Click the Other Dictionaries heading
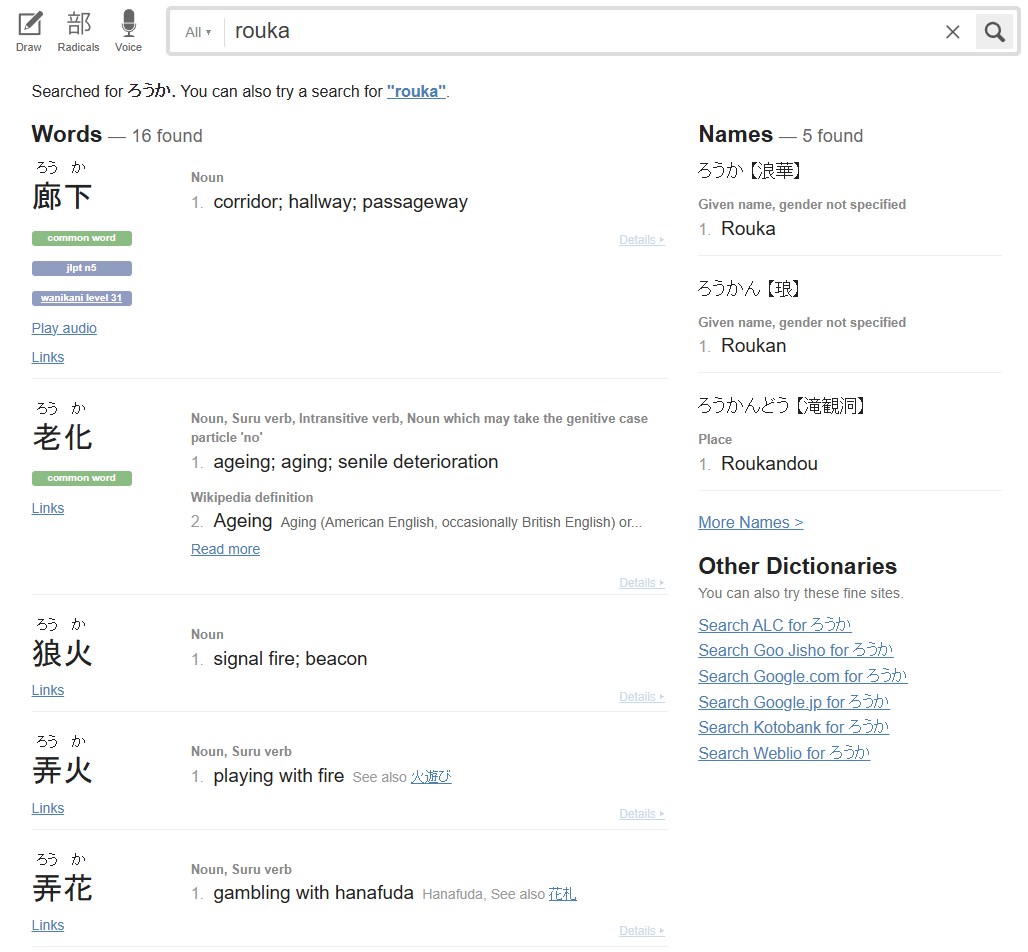This screenshot has height=952, width=1028. point(797,566)
